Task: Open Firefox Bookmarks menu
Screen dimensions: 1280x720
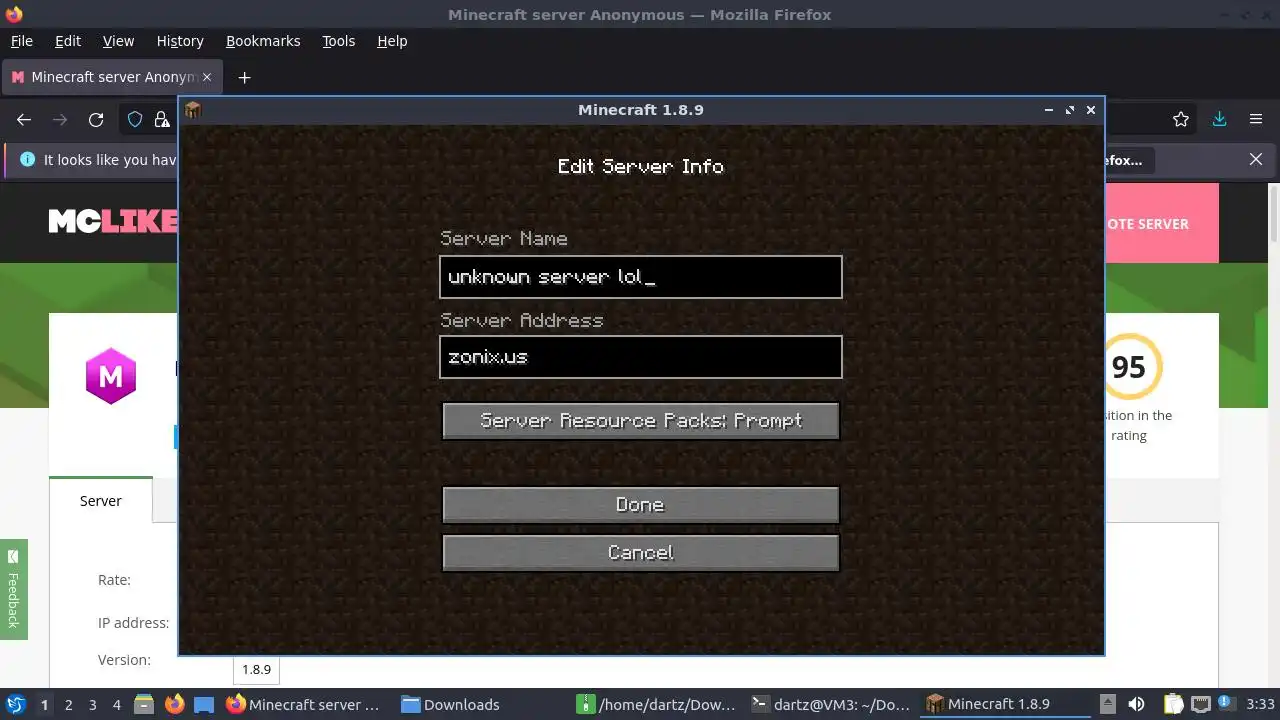Action: click(263, 41)
